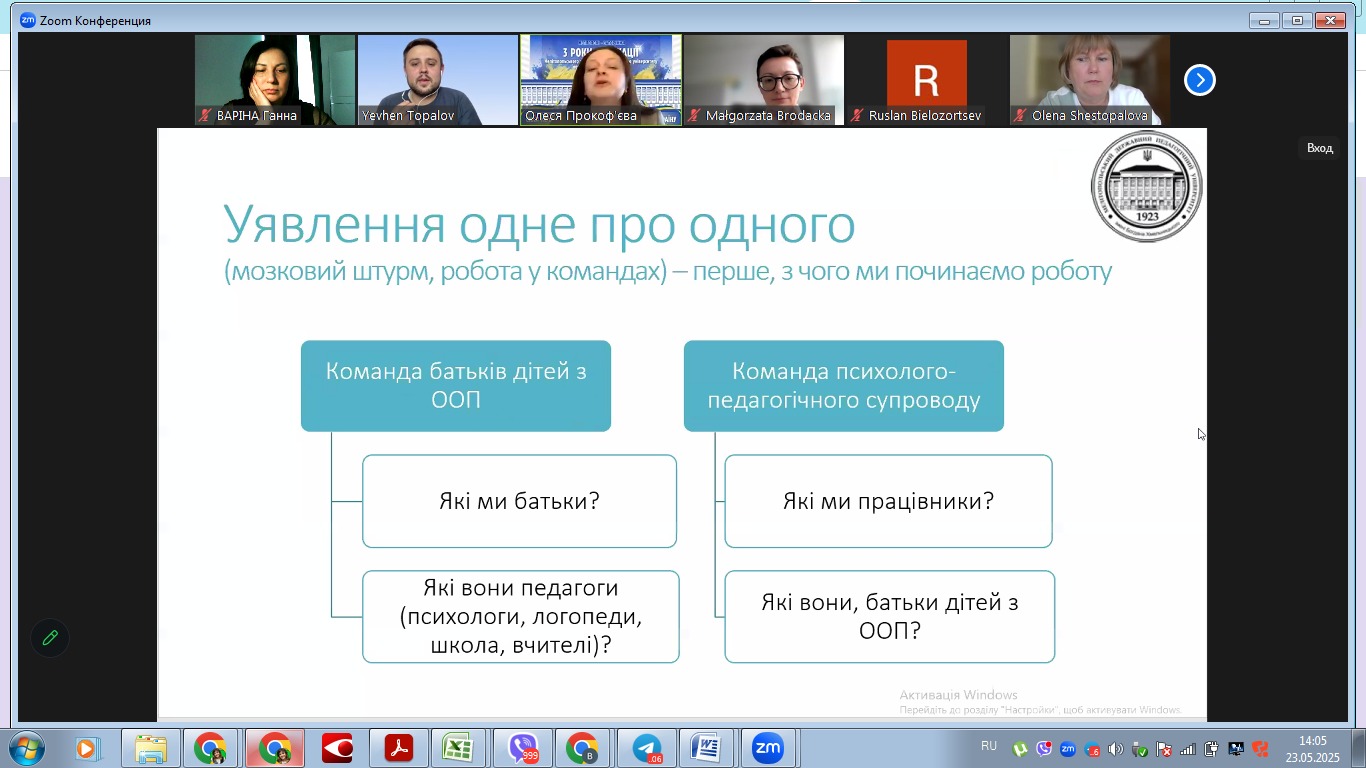Click Ruslan Bielozortsev's participant tile
The height and width of the screenshot is (768, 1366).
926,80
